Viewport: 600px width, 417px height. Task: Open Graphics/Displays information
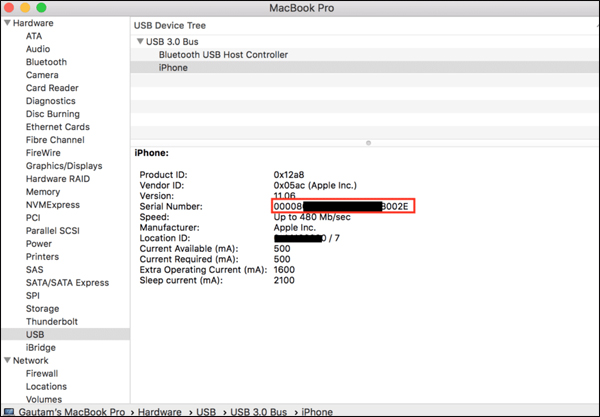pyautogui.click(x=64, y=166)
